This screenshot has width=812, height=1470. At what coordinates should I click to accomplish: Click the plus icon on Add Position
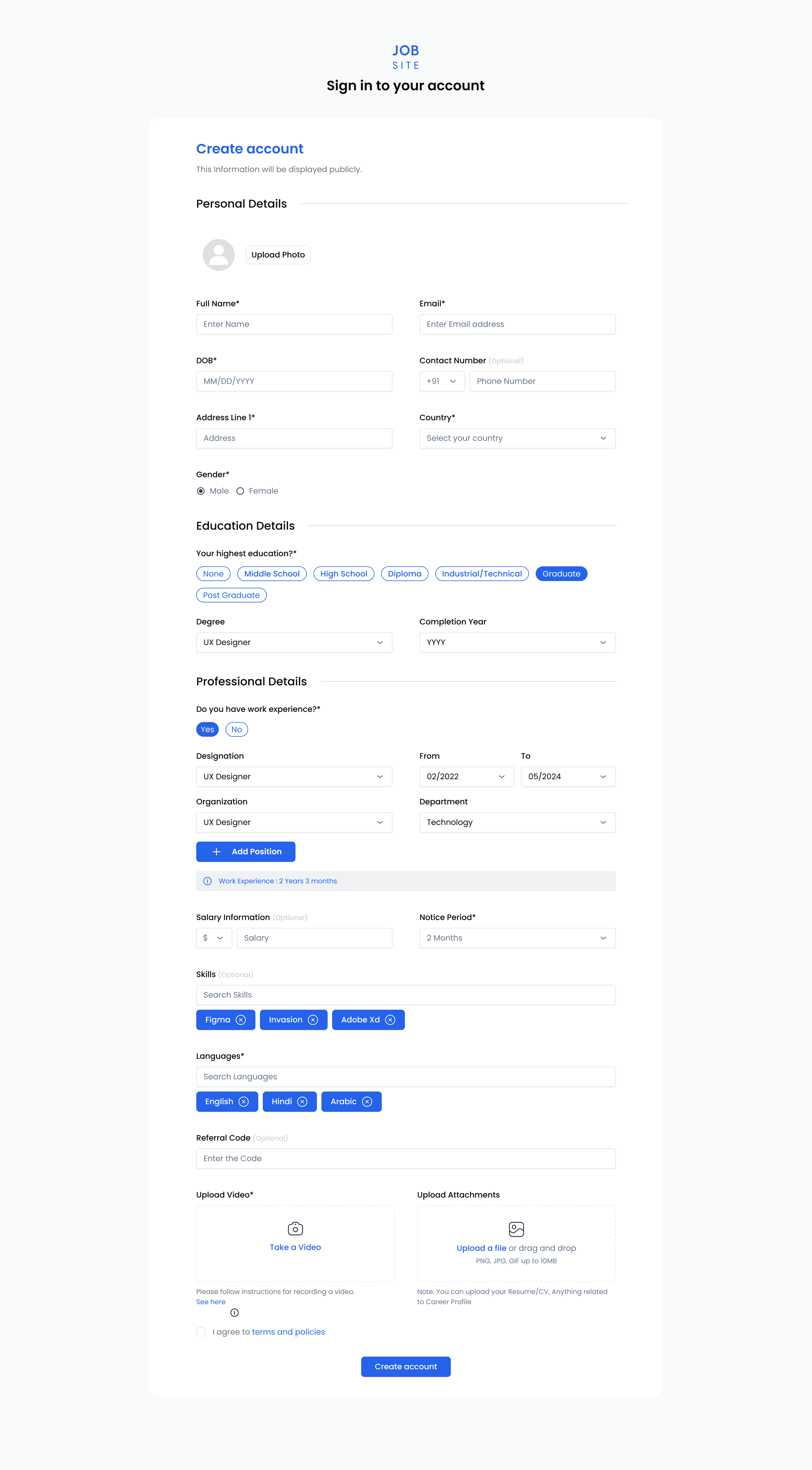point(216,851)
